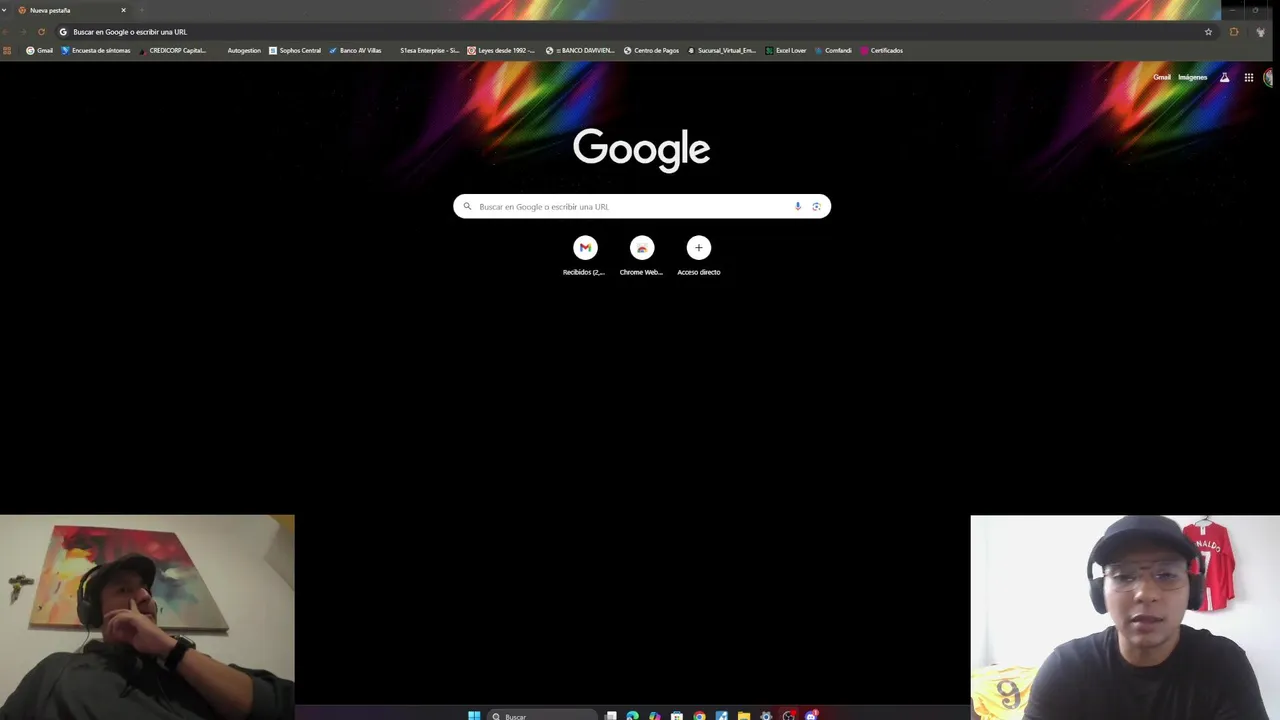The width and height of the screenshot is (1280, 720).
Task: Go forward to the next page
Action: click(x=24, y=32)
